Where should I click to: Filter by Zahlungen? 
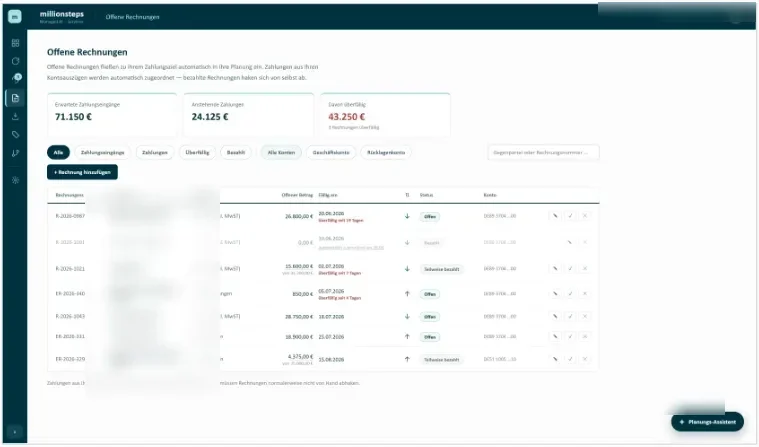pos(155,153)
